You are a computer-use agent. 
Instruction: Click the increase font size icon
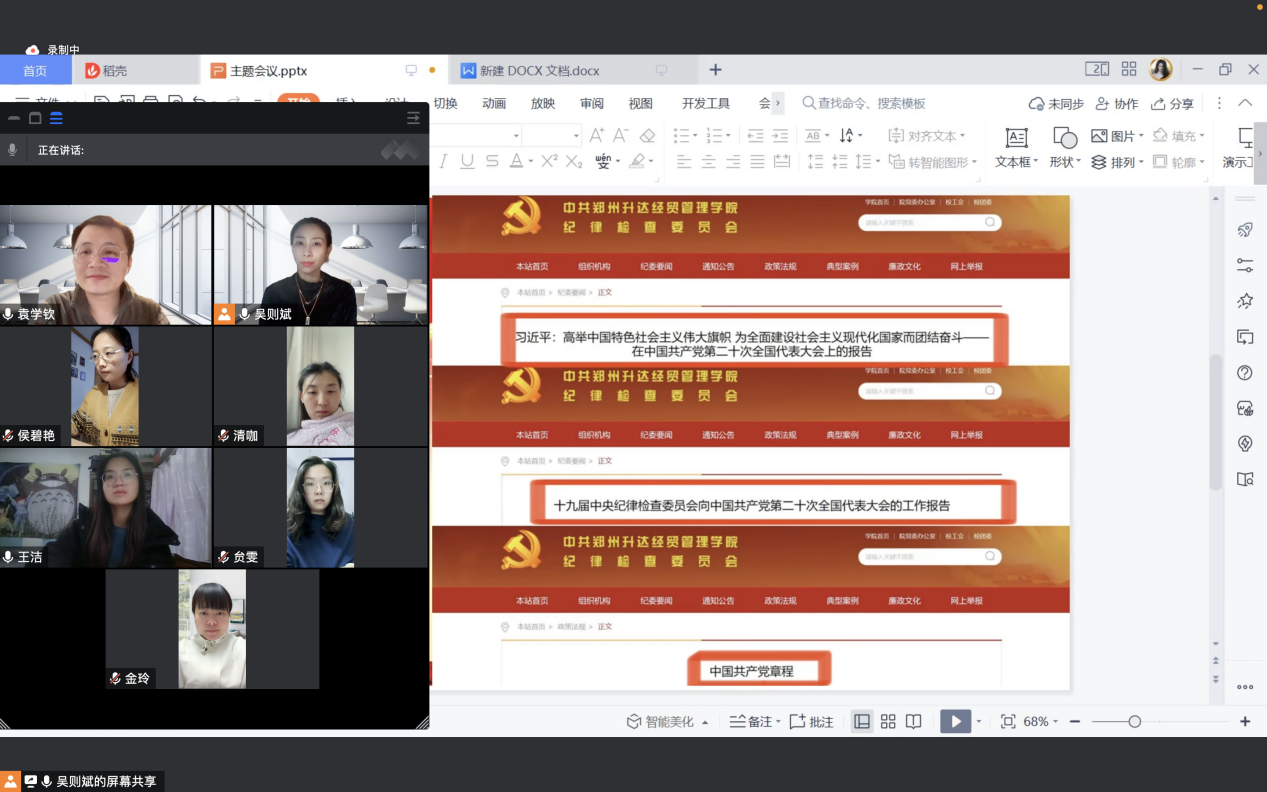coord(597,136)
